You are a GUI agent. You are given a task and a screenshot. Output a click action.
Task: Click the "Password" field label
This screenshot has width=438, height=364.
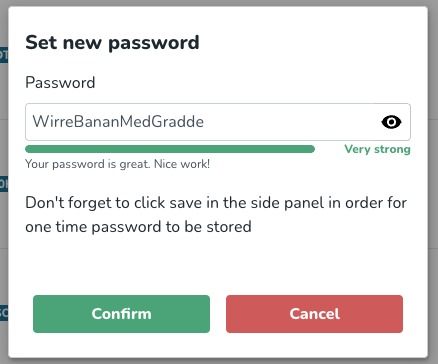pos(60,82)
